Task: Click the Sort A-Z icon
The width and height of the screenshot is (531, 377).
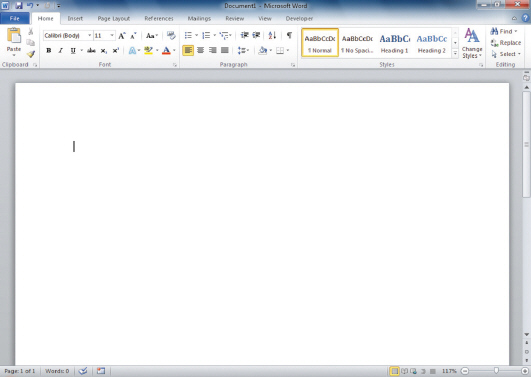Action: 272,35
